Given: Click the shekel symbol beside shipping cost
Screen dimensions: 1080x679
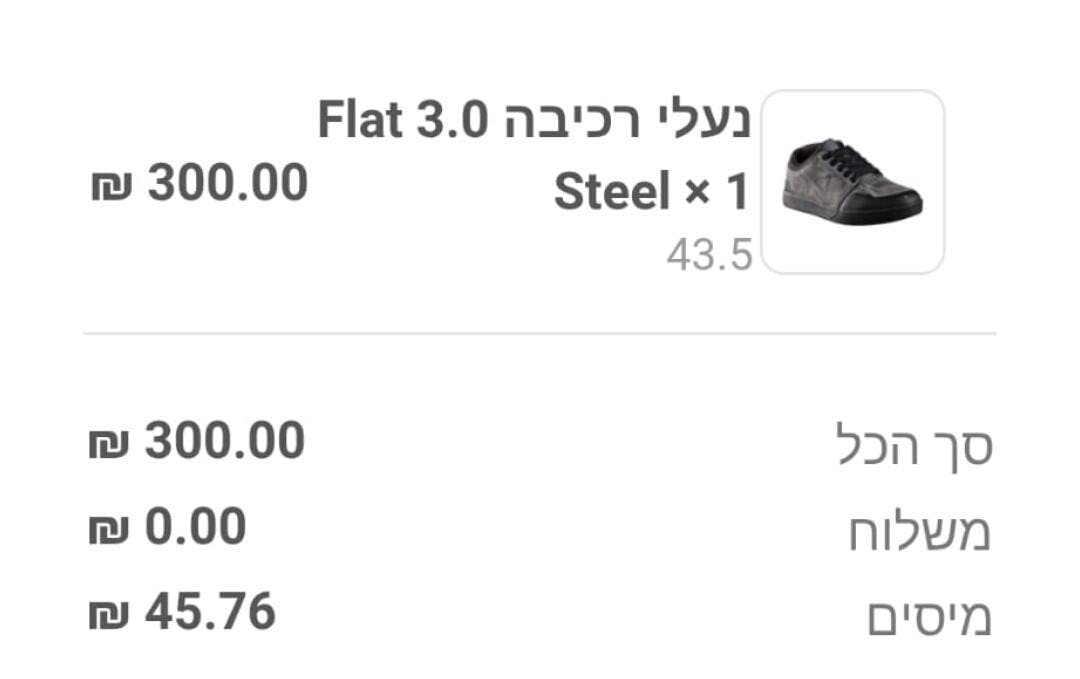Looking at the screenshot, I should coord(109,530).
